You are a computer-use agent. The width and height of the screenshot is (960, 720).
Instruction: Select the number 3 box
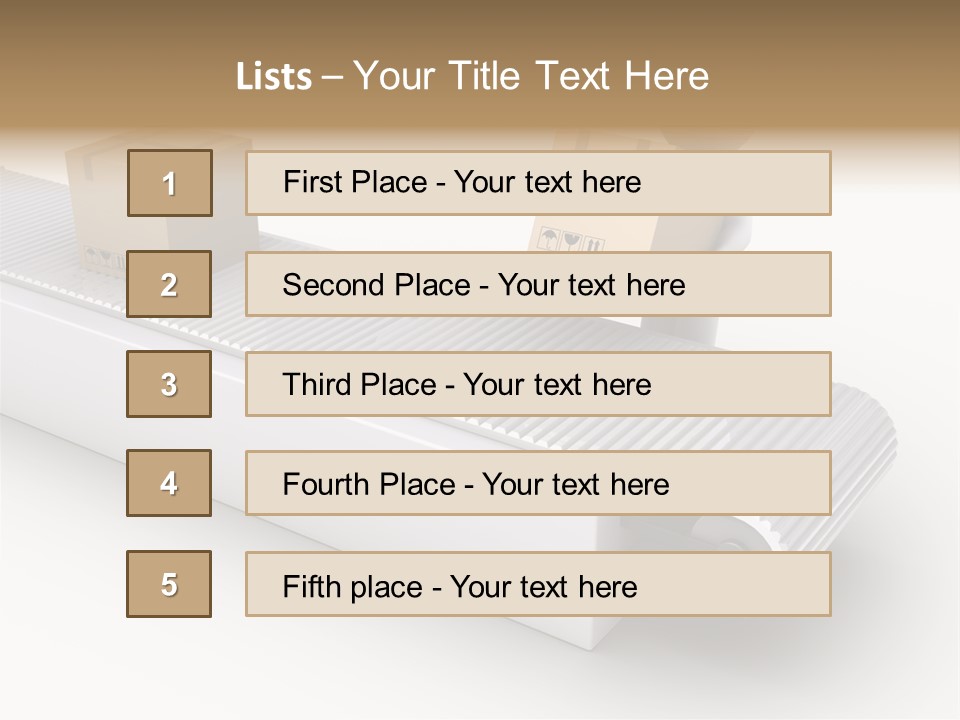[169, 384]
